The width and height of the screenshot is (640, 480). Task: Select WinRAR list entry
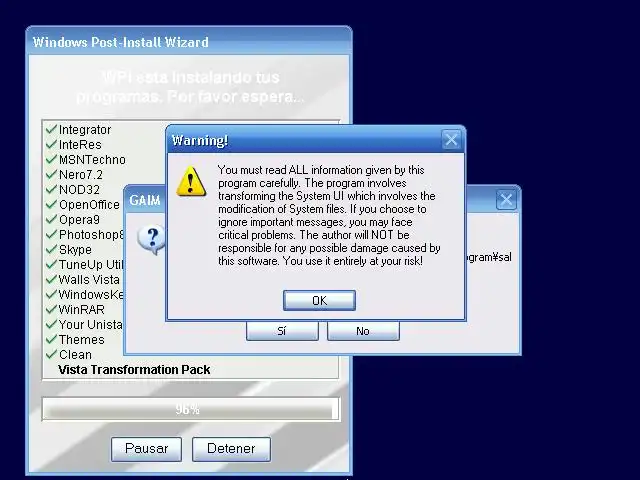coord(82,309)
